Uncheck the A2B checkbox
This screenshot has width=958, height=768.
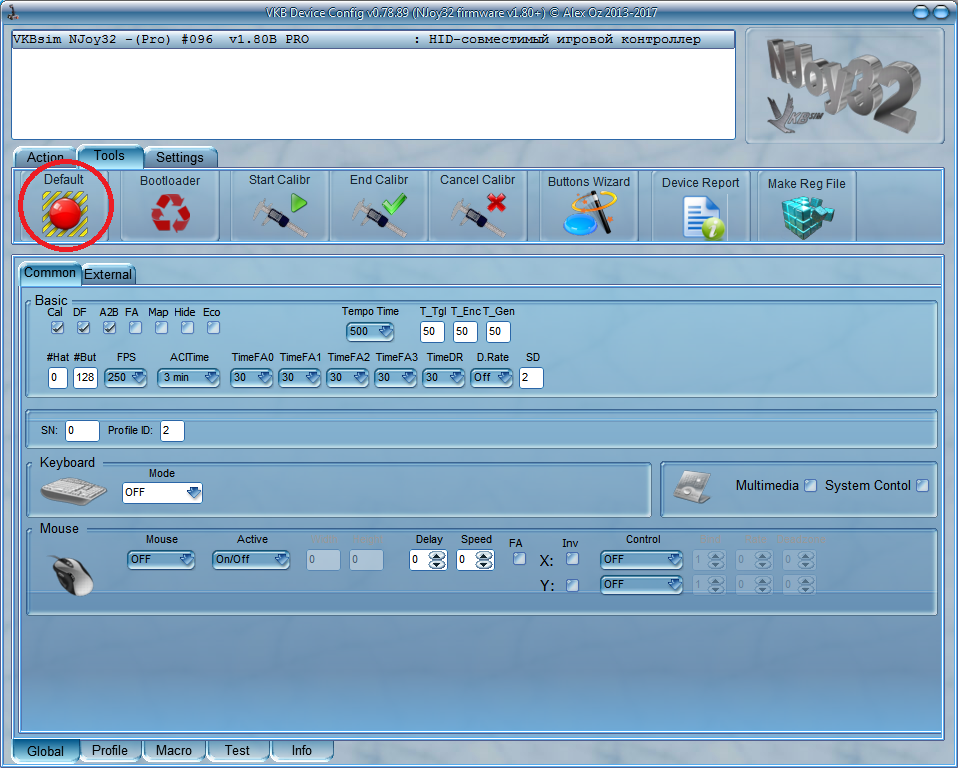click(x=109, y=328)
